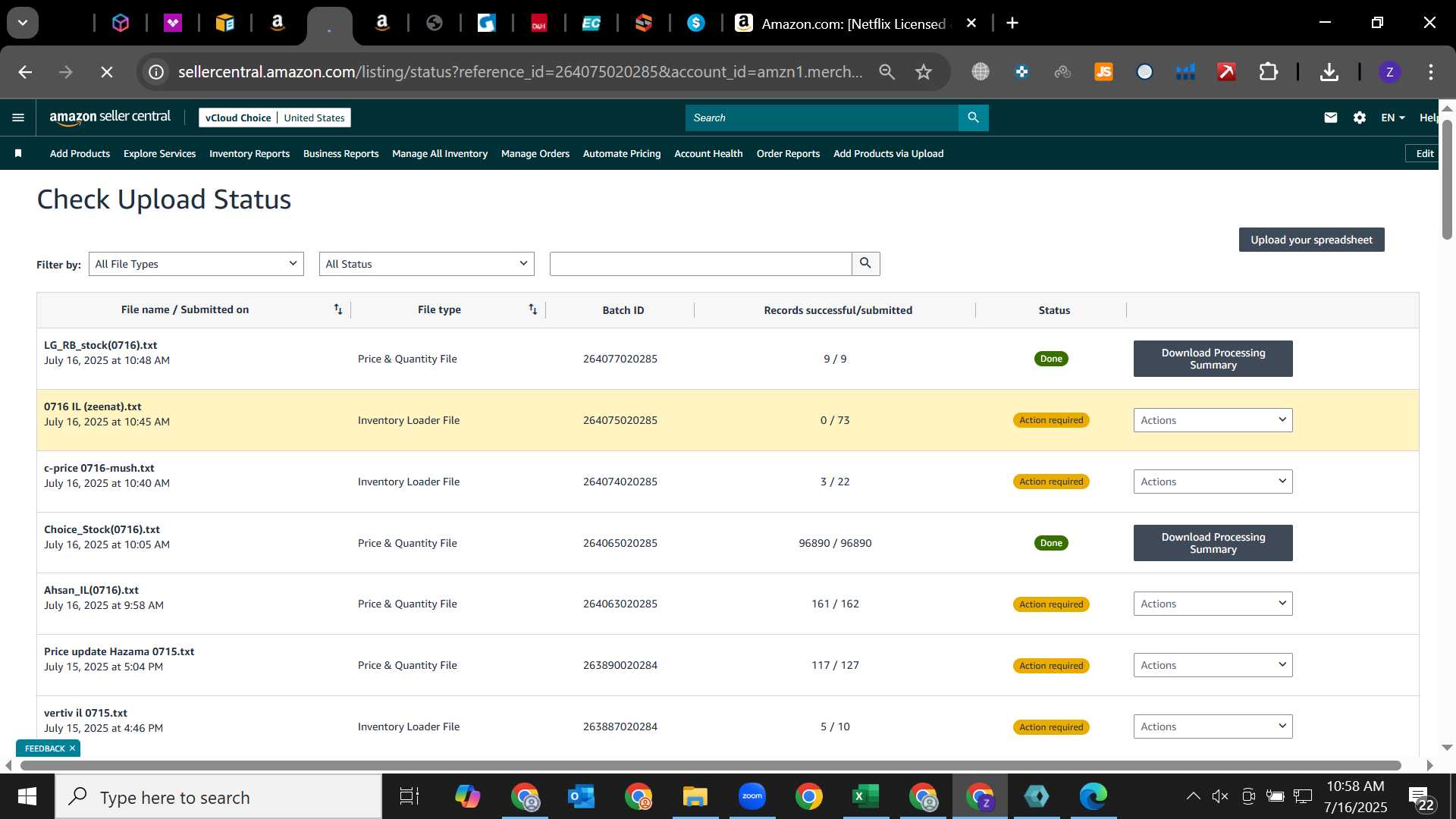Click the 96890 / 96890 records cell

pos(835,543)
